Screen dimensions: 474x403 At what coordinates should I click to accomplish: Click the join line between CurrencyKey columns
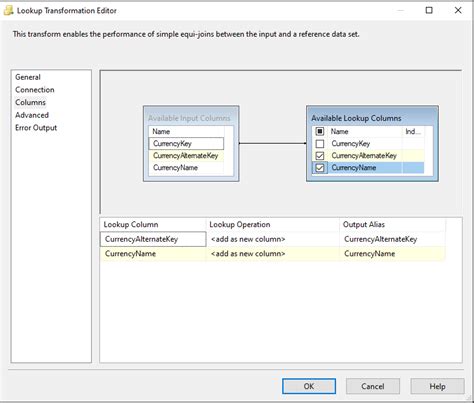273,143
